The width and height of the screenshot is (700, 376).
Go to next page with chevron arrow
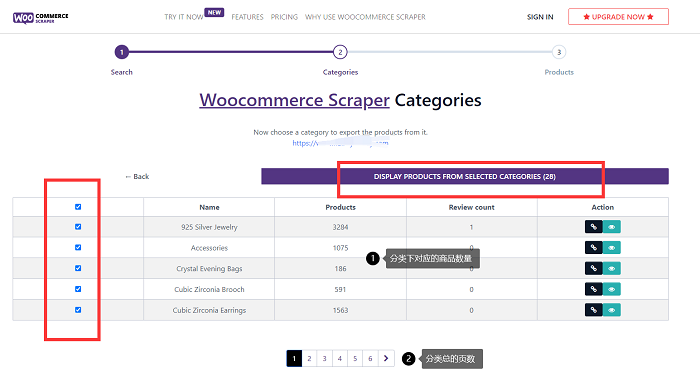pyautogui.click(x=386, y=358)
